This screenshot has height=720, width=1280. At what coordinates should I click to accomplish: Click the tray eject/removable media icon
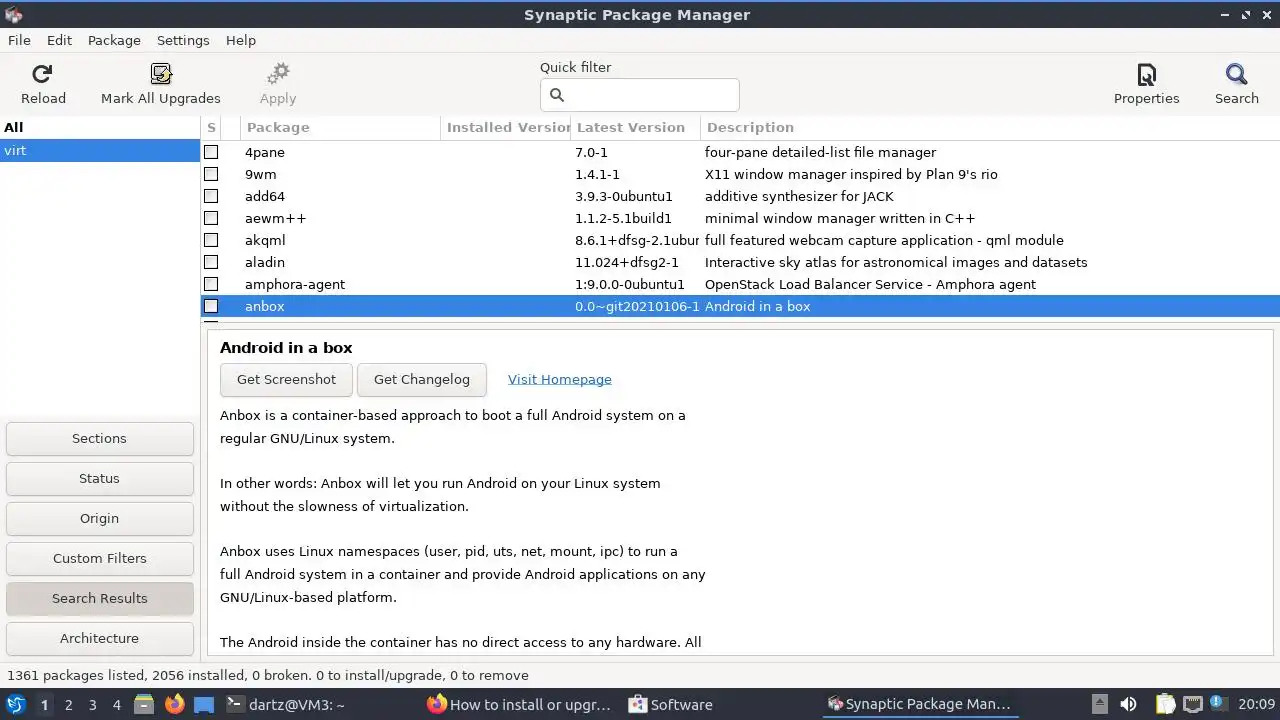1099,704
